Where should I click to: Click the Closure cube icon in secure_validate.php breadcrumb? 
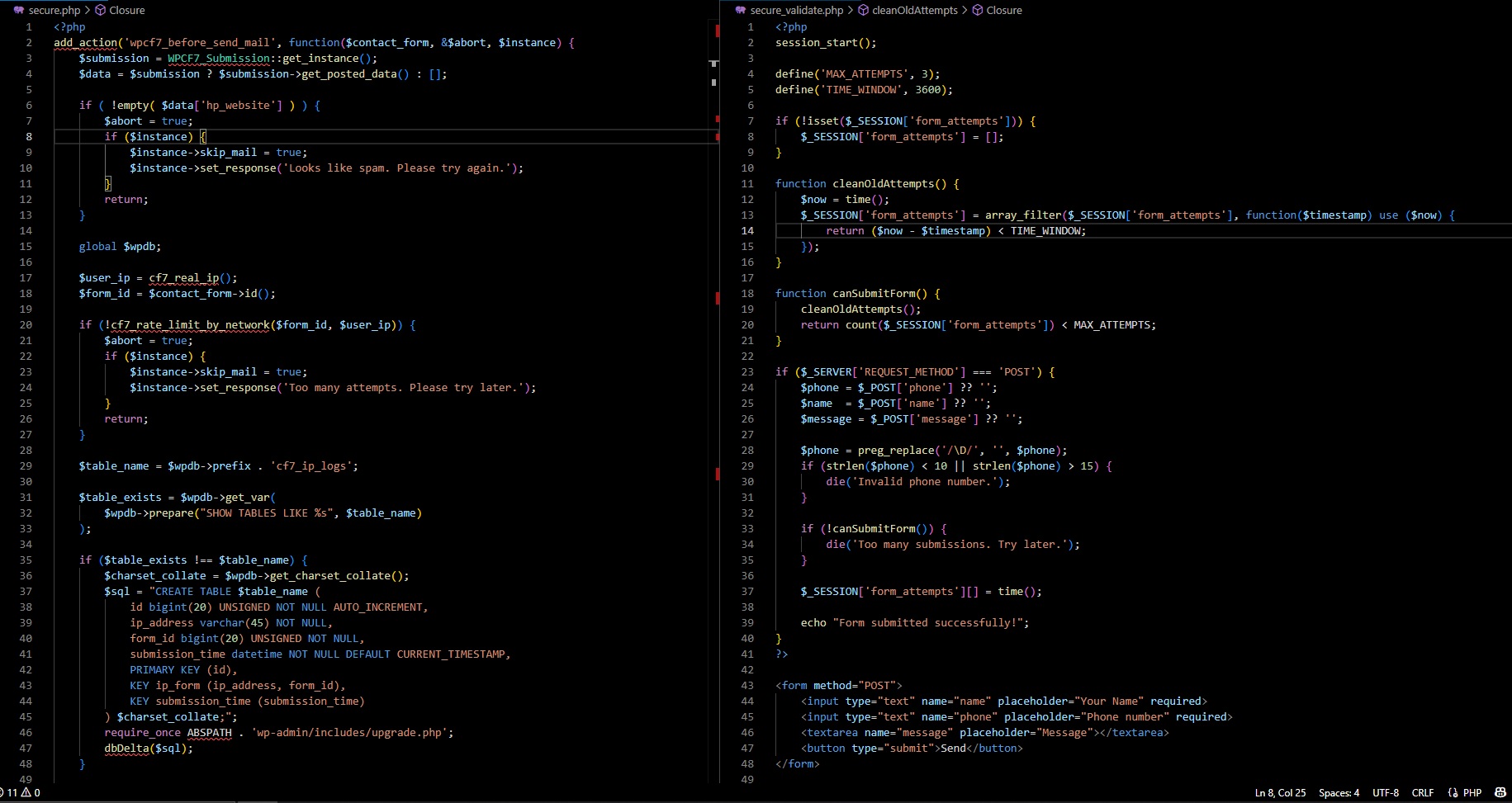click(977, 10)
